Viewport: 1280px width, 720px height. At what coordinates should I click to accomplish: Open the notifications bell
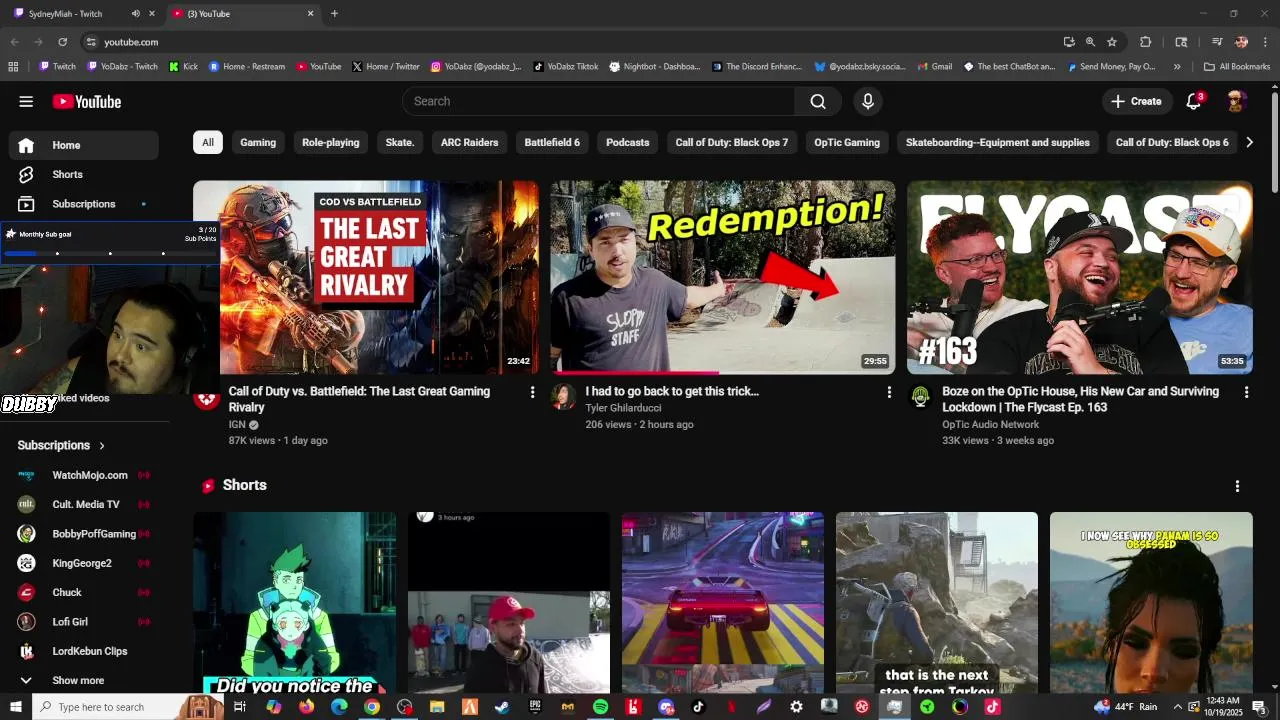(1193, 101)
